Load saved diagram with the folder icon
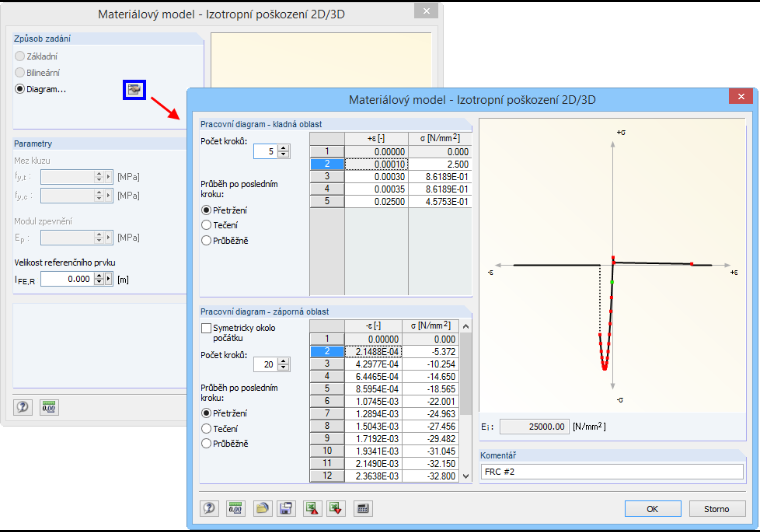The width and height of the screenshot is (760, 532). point(262,508)
